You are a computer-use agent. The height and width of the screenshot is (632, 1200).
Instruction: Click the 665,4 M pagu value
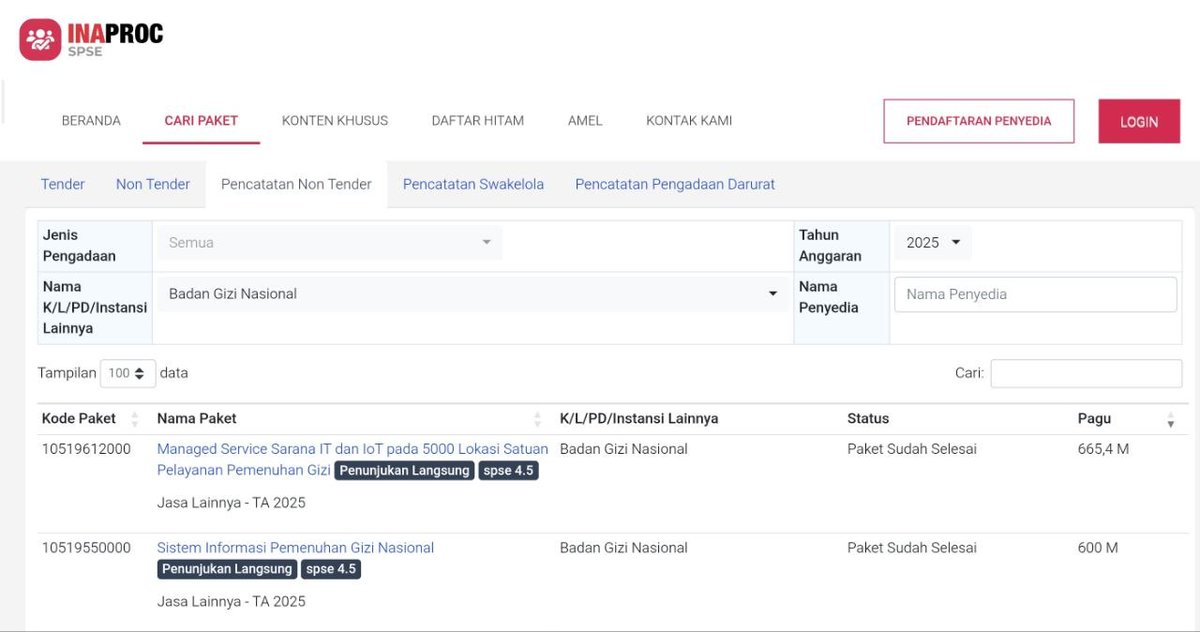(1103, 449)
